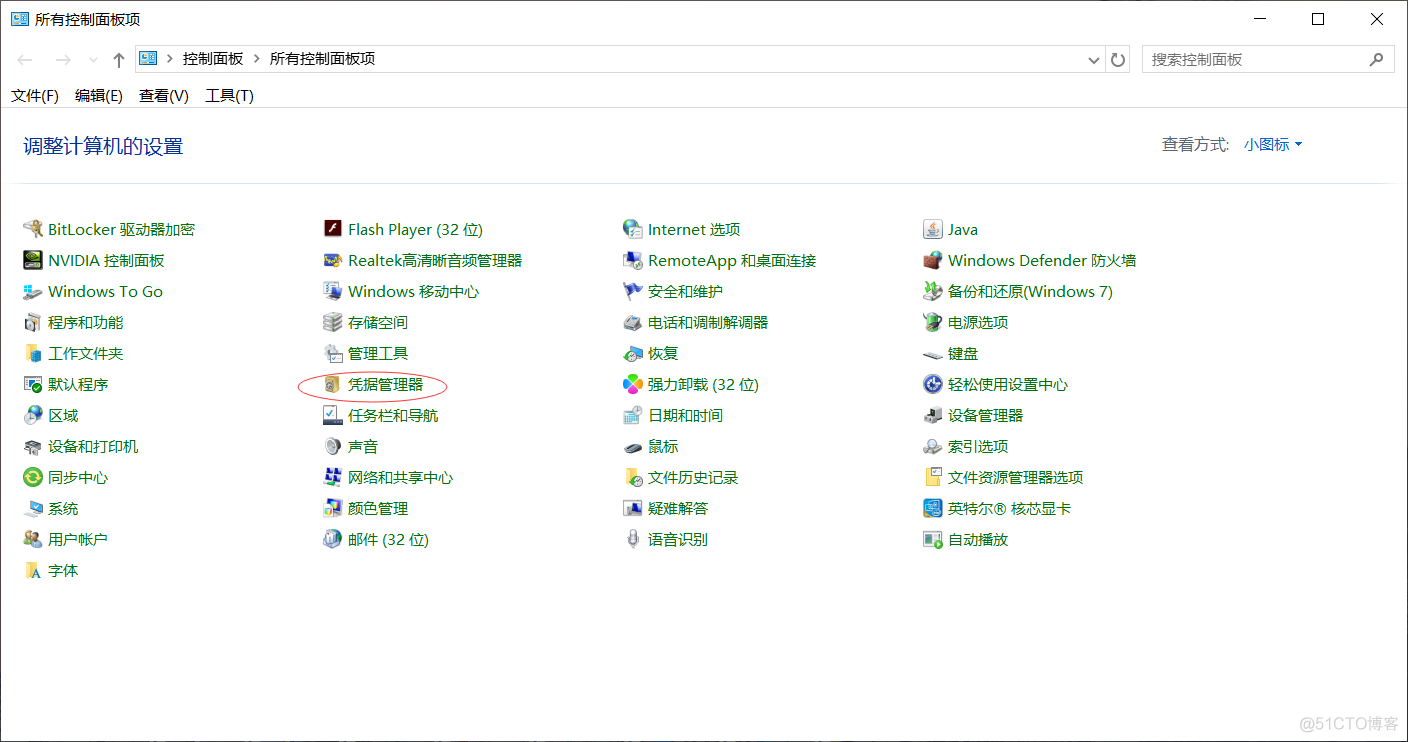
Task: Open the 恢复 link
Action: 663,353
